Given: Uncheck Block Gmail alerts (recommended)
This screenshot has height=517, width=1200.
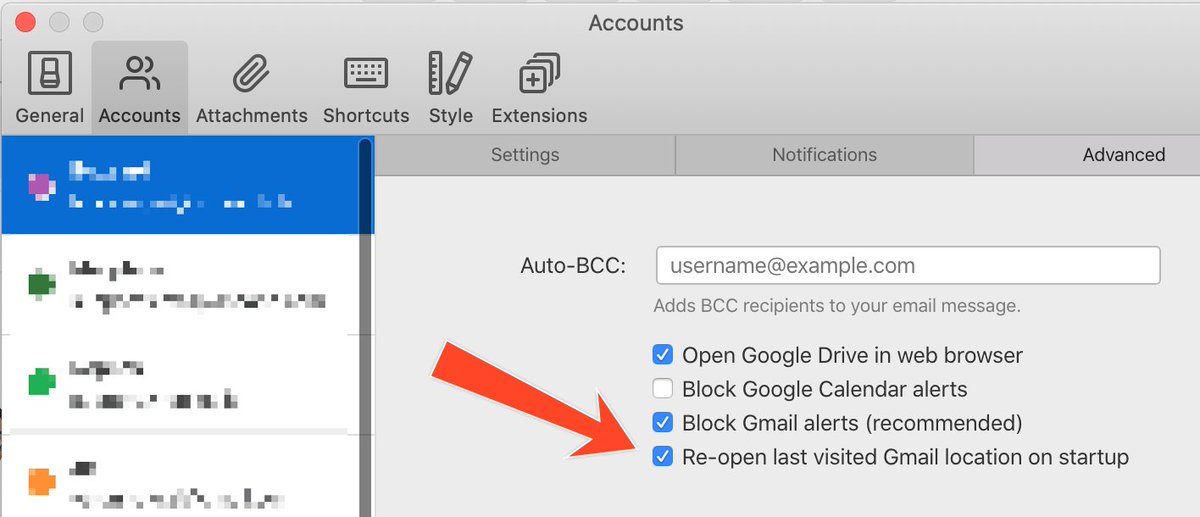Looking at the screenshot, I should tap(662, 422).
